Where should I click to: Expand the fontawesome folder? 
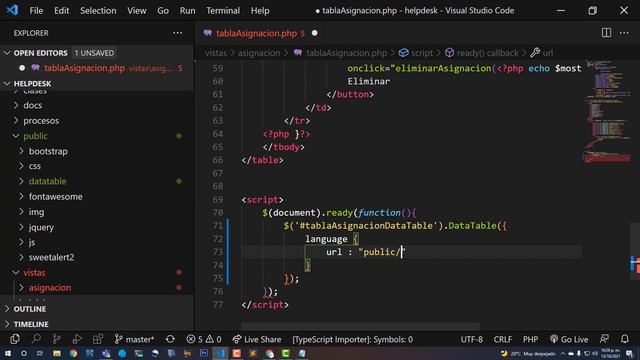click(x=96, y=197)
